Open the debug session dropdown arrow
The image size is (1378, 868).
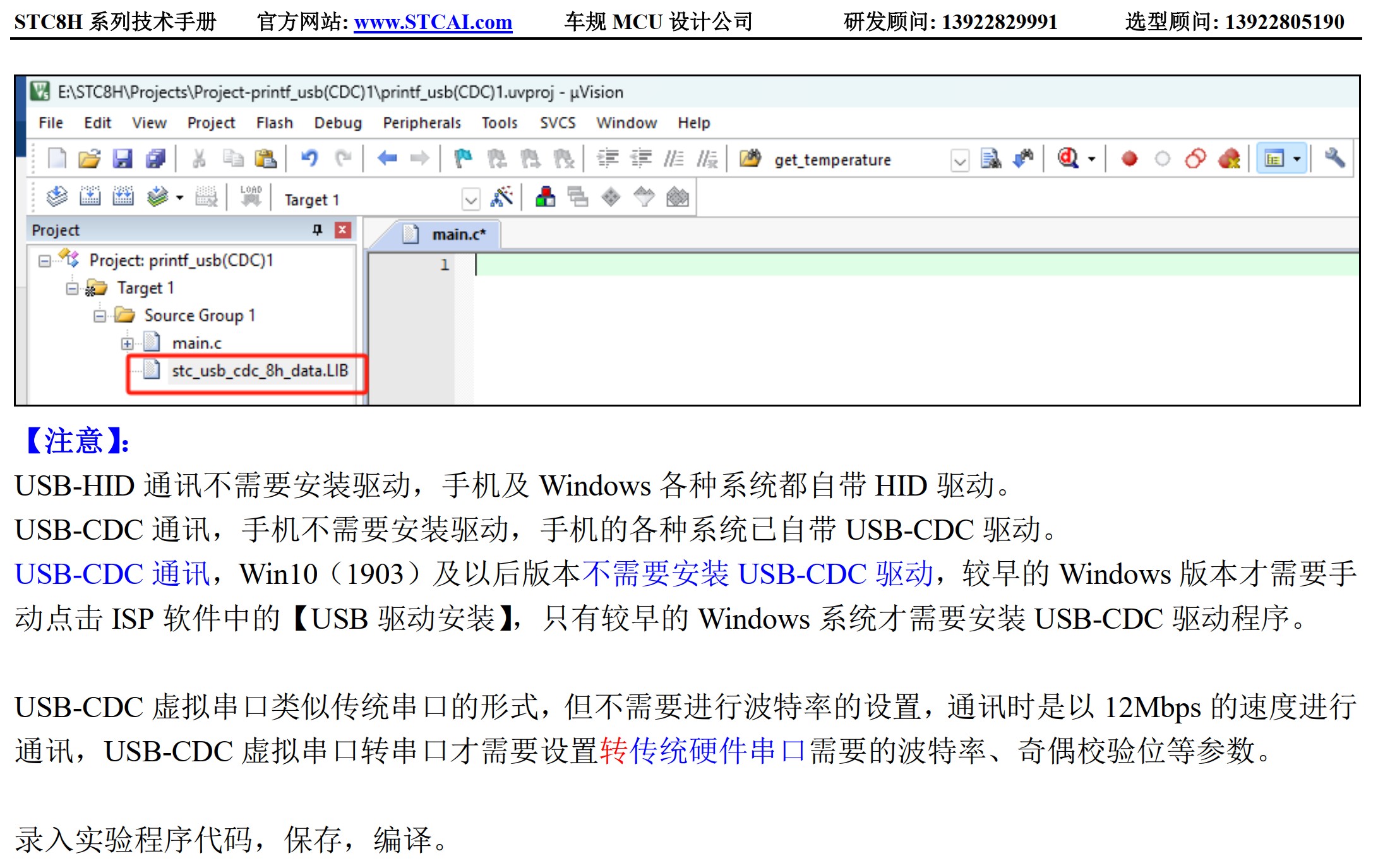[x=1091, y=159]
